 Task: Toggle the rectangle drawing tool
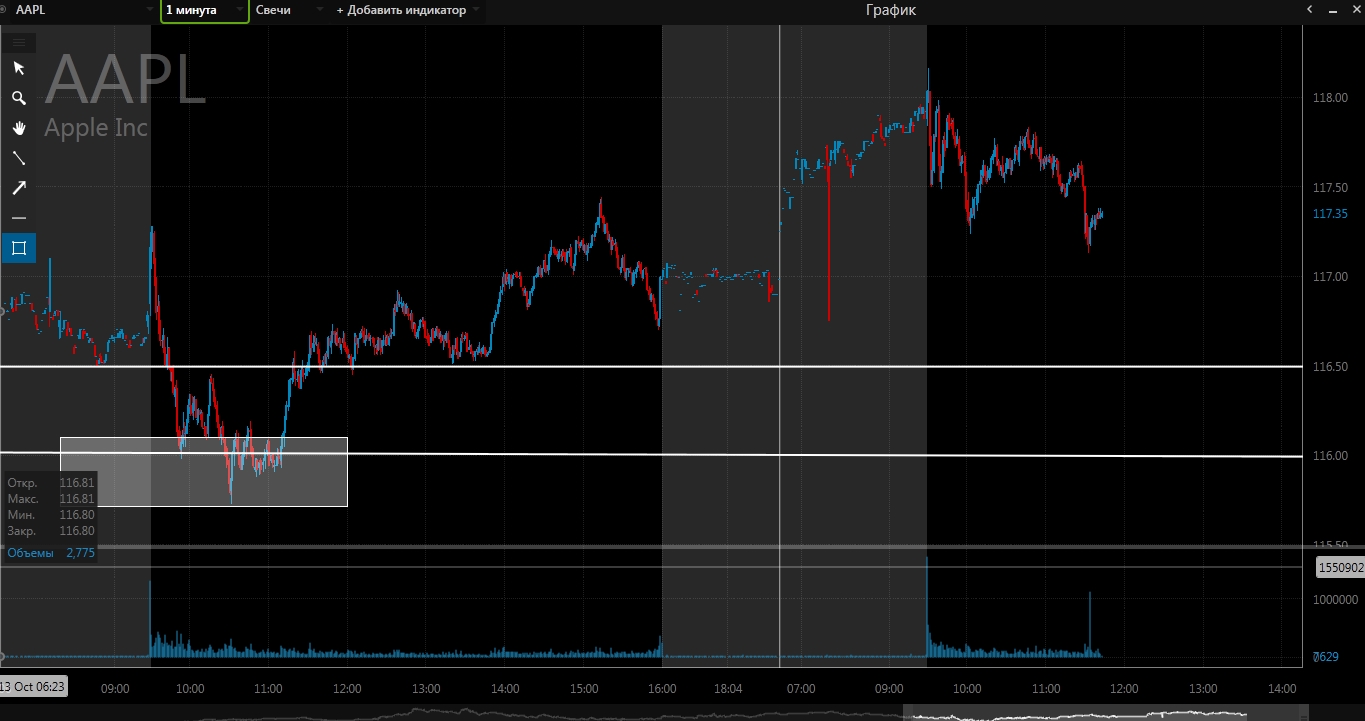[x=18, y=247]
